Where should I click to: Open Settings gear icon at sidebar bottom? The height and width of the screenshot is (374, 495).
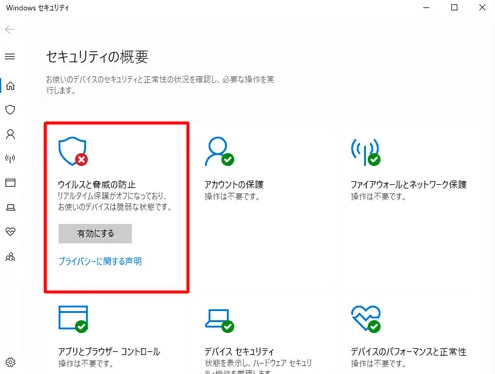[10, 362]
